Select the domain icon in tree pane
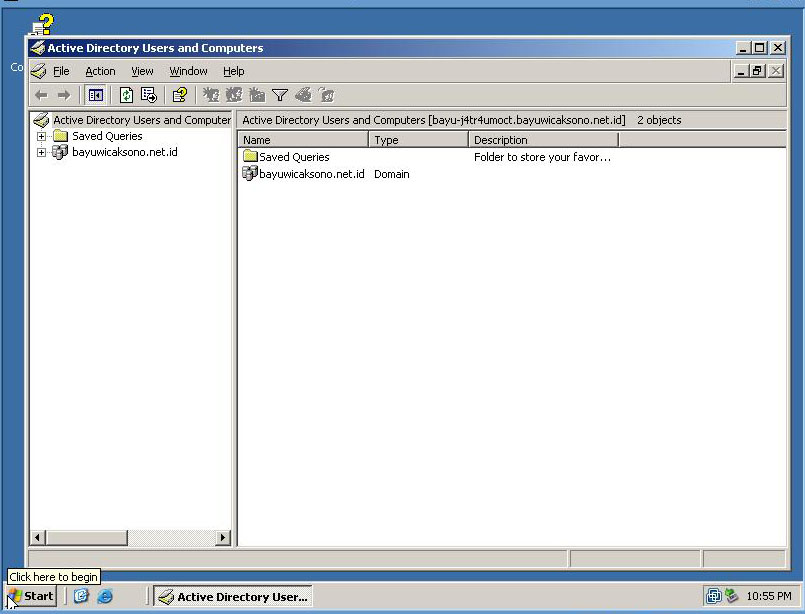The image size is (805, 614). click(x=60, y=152)
